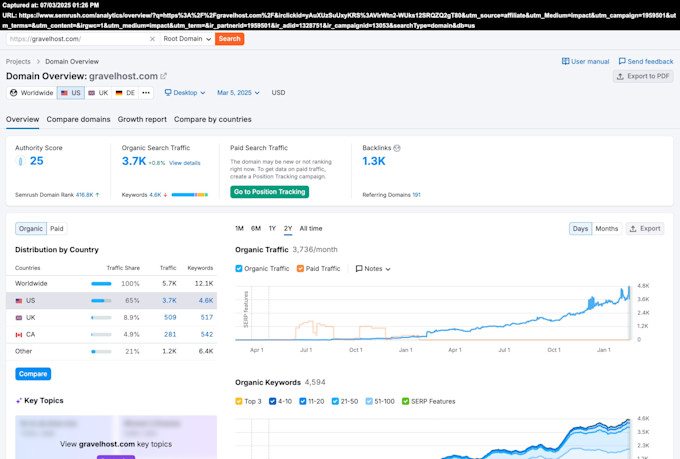Screen dimensions: 680x459
Task: Clear the domain search field with the X icon
Action: pos(152,39)
